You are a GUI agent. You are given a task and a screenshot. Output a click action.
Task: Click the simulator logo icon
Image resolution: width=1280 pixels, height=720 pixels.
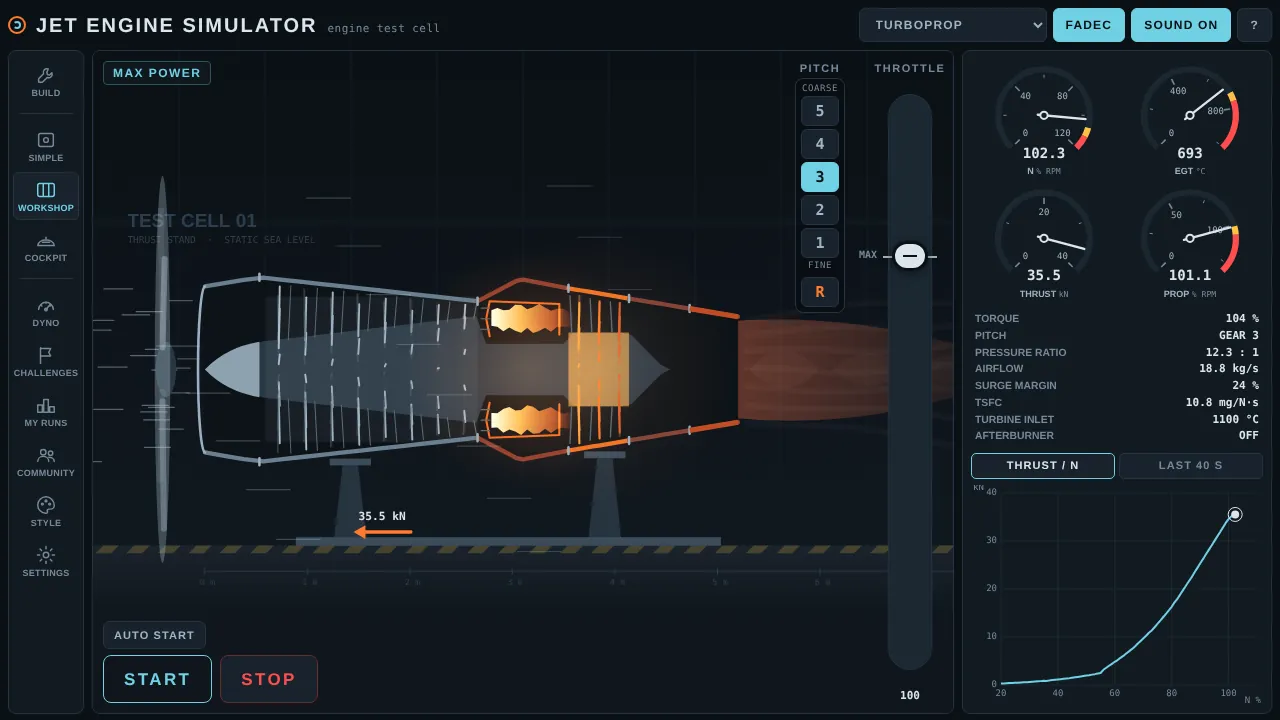17,25
